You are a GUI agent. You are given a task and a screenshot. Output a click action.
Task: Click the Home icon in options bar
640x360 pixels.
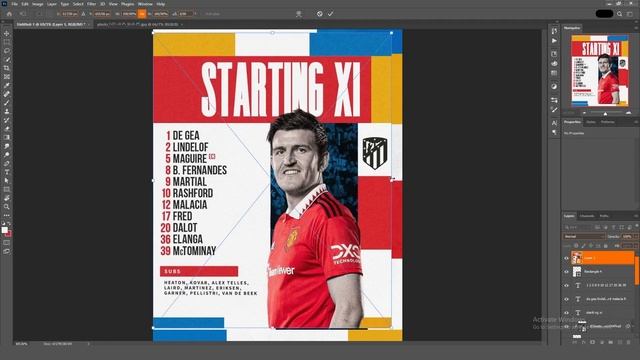(x=9, y=14)
